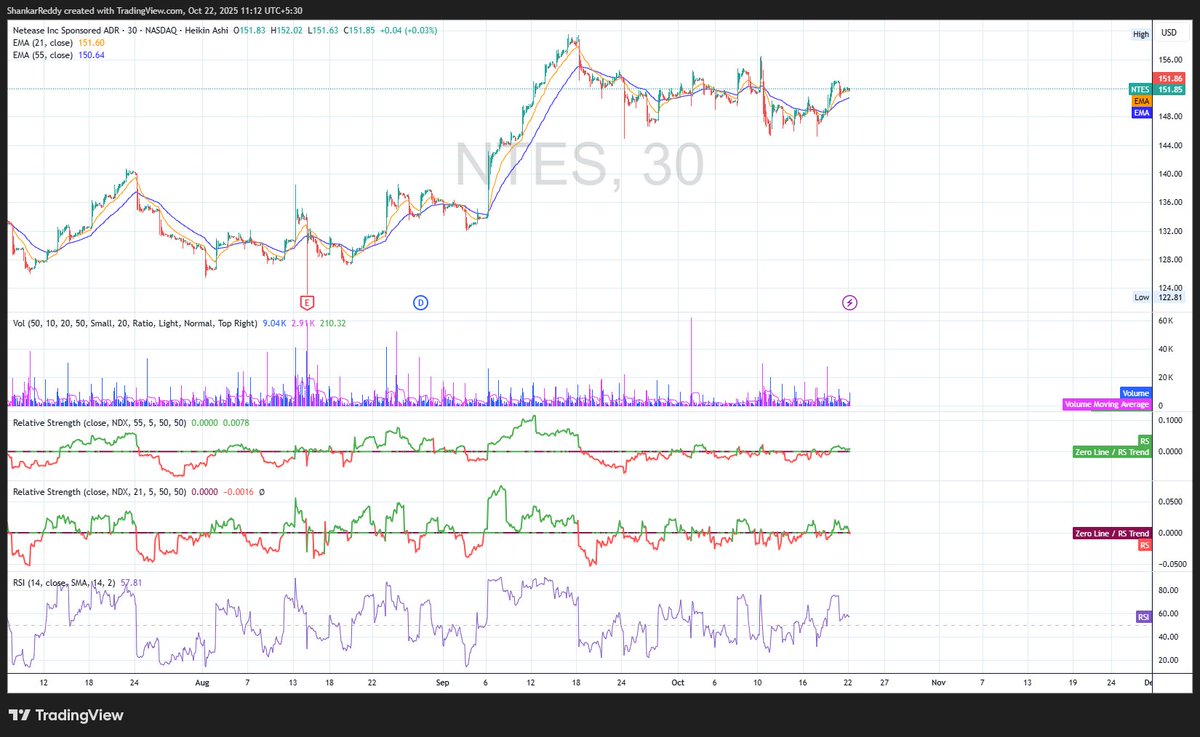Click the 124.00 price axis value
1200x737 pixels.
(x=1169, y=289)
